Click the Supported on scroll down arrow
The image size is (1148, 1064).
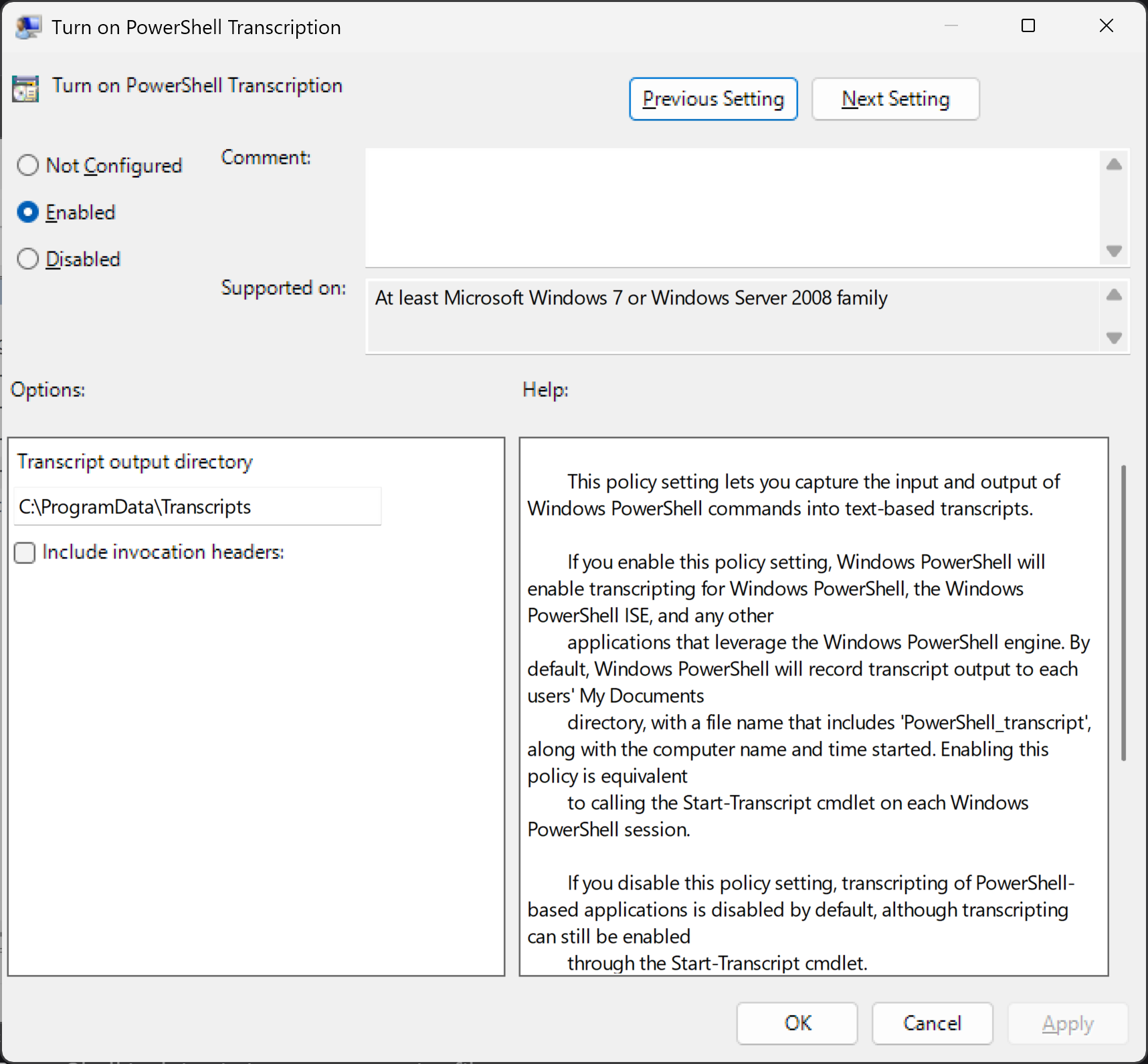coord(1114,338)
